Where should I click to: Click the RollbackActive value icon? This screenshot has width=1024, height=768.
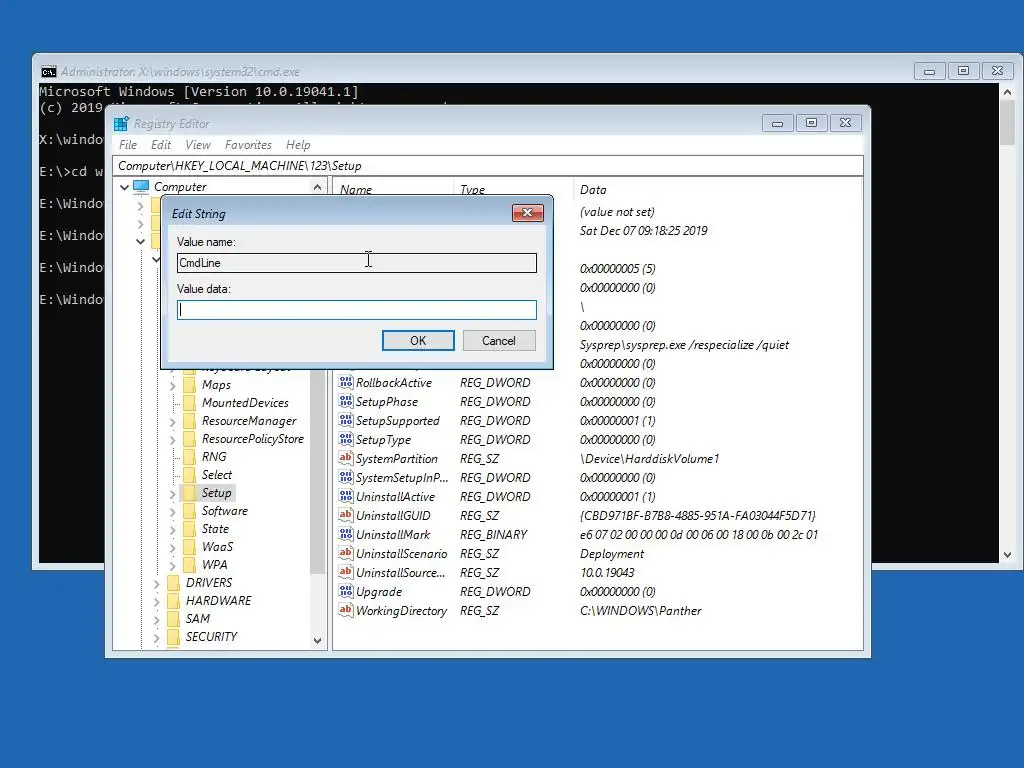345,382
